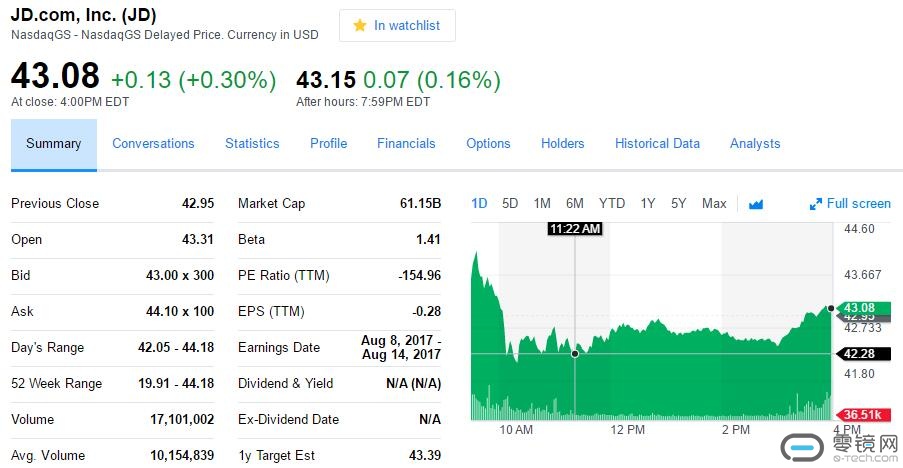This screenshot has height=468, width=903.
Task: Select the 1D chart range
Action: [x=479, y=204]
